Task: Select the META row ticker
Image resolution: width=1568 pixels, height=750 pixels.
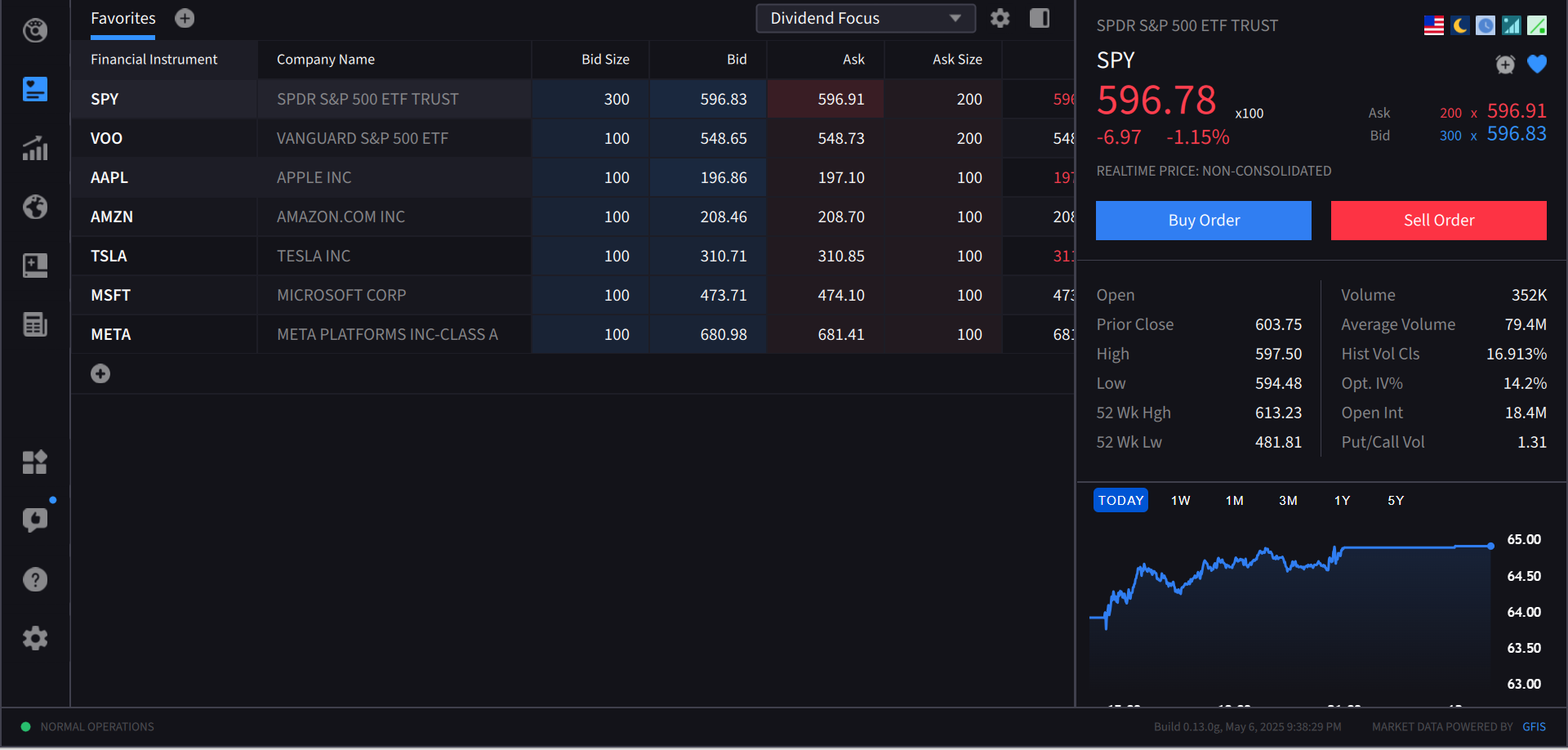Action: click(x=111, y=334)
